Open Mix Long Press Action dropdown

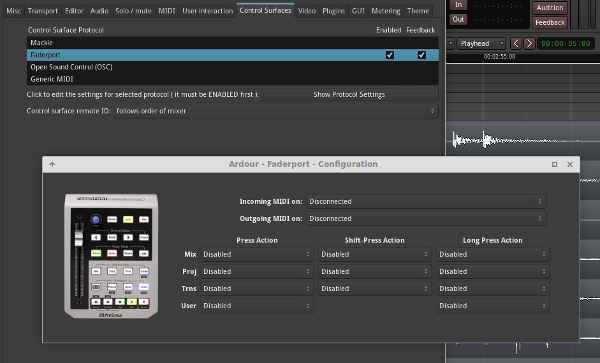click(493, 254)
